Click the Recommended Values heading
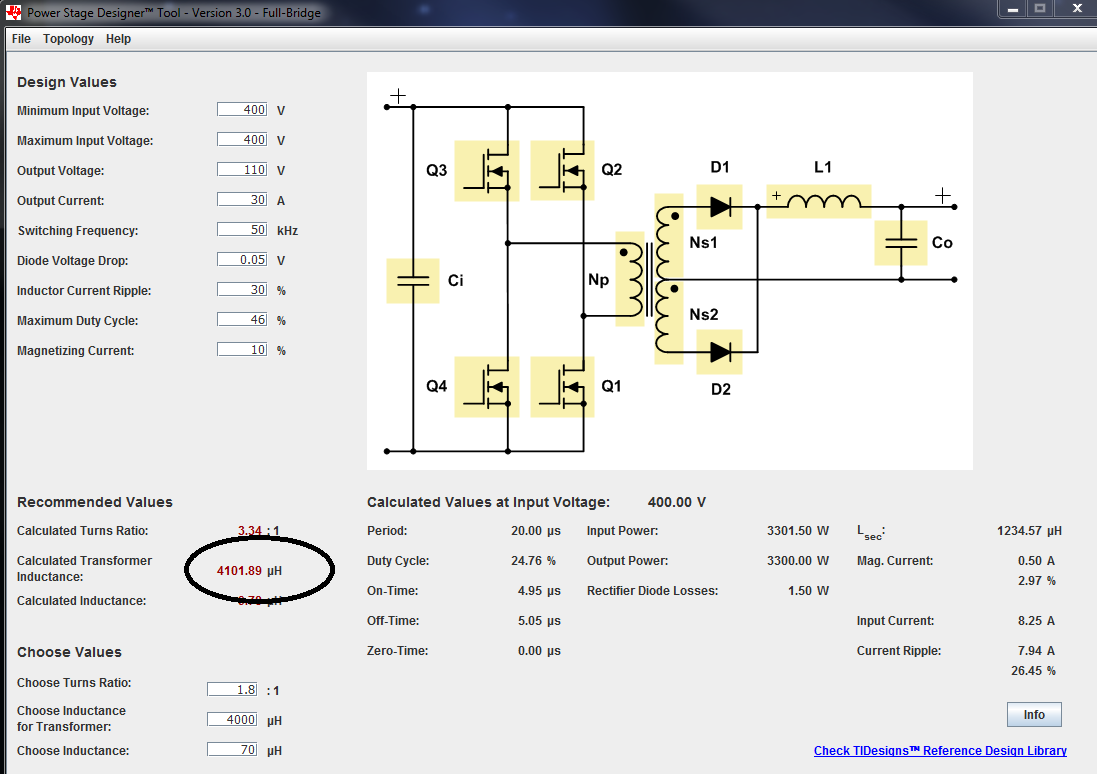Image resolution: width=1097 pixels, height=774 pixels. tap(94, 502)
